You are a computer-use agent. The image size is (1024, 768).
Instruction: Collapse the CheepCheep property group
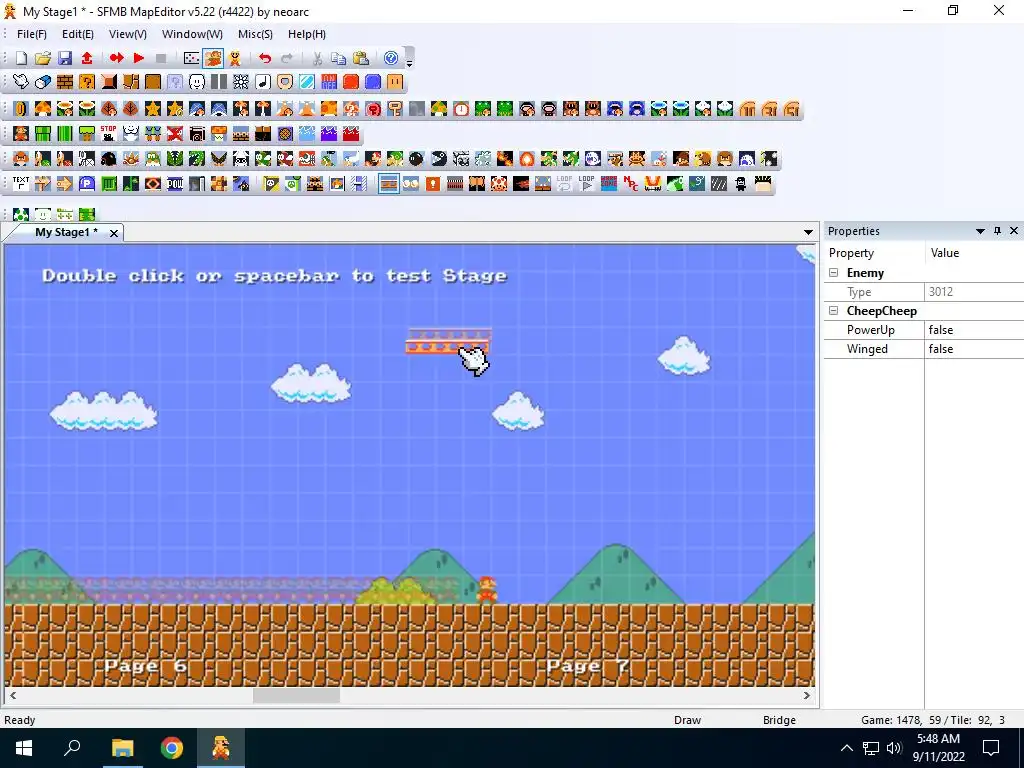click(x=834, y=311)
